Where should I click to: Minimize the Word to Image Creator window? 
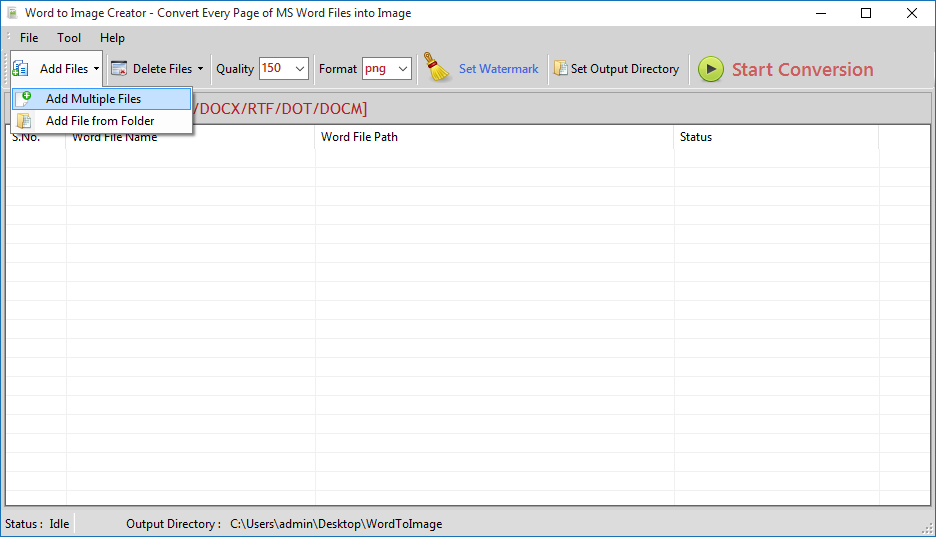coord(821,13)
